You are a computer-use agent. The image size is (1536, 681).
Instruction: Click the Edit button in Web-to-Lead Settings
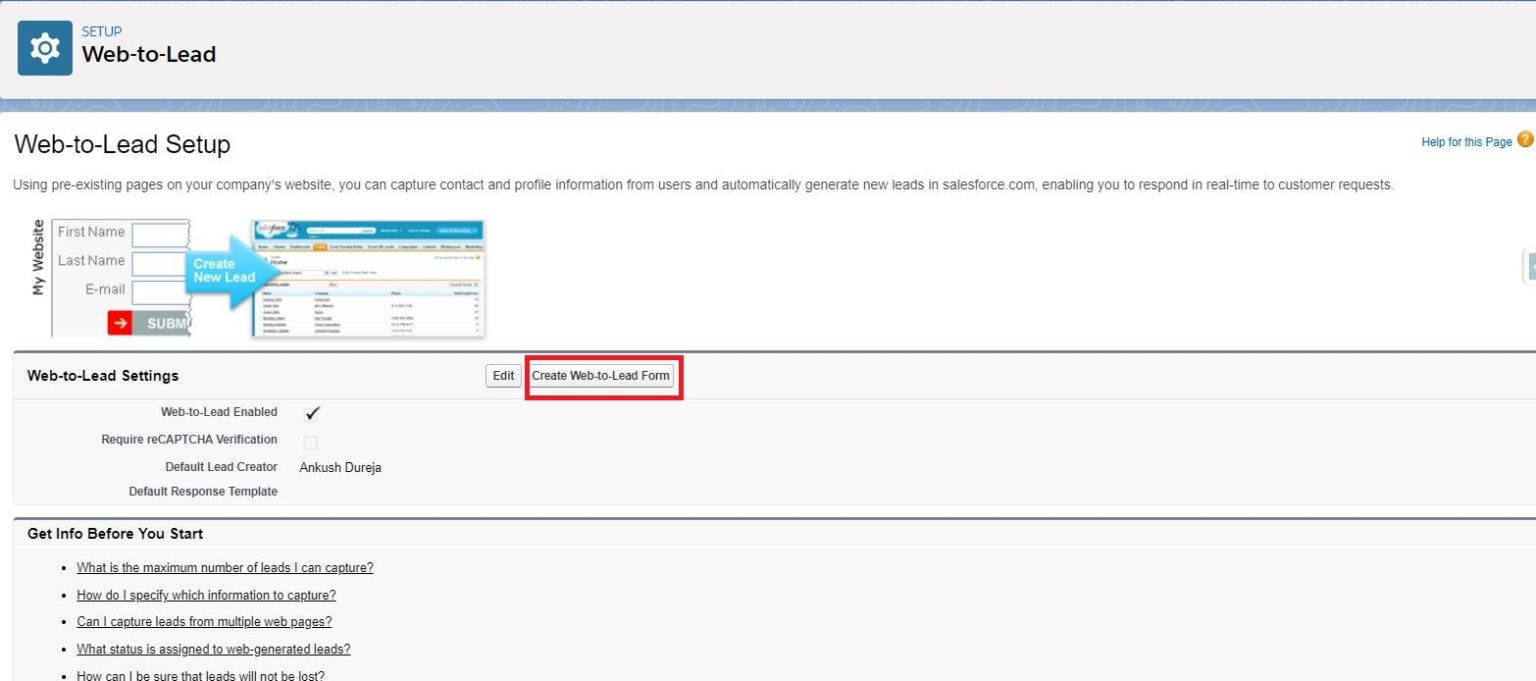click(502, 375)
